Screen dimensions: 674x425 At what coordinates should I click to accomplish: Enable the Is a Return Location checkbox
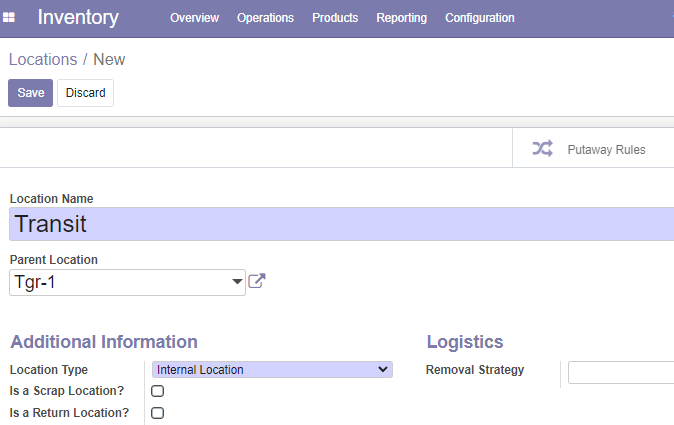click(157, 413)
